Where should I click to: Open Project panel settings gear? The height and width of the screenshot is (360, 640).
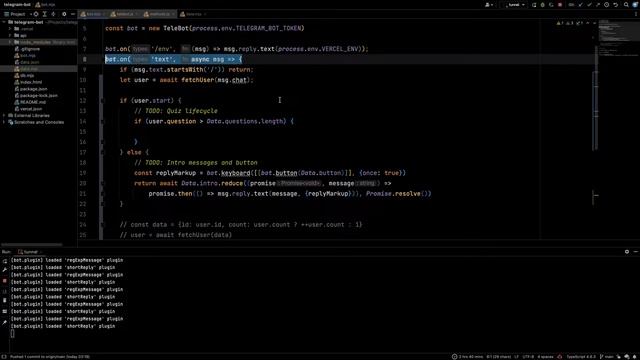tap(64, 14)
